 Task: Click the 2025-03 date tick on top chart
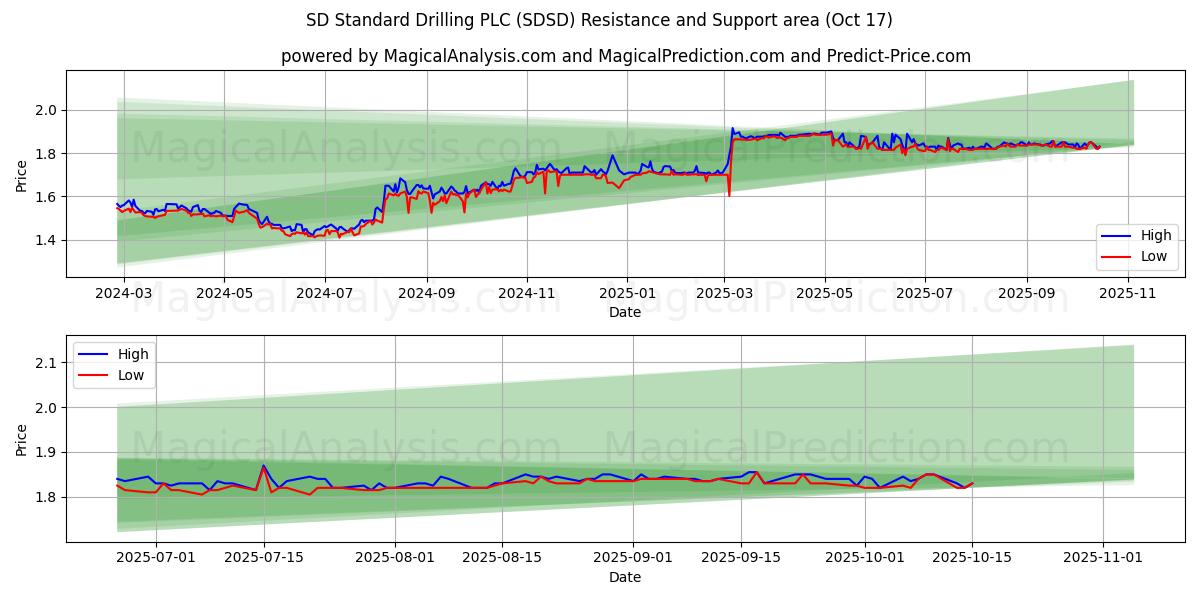tap(725, 293)
